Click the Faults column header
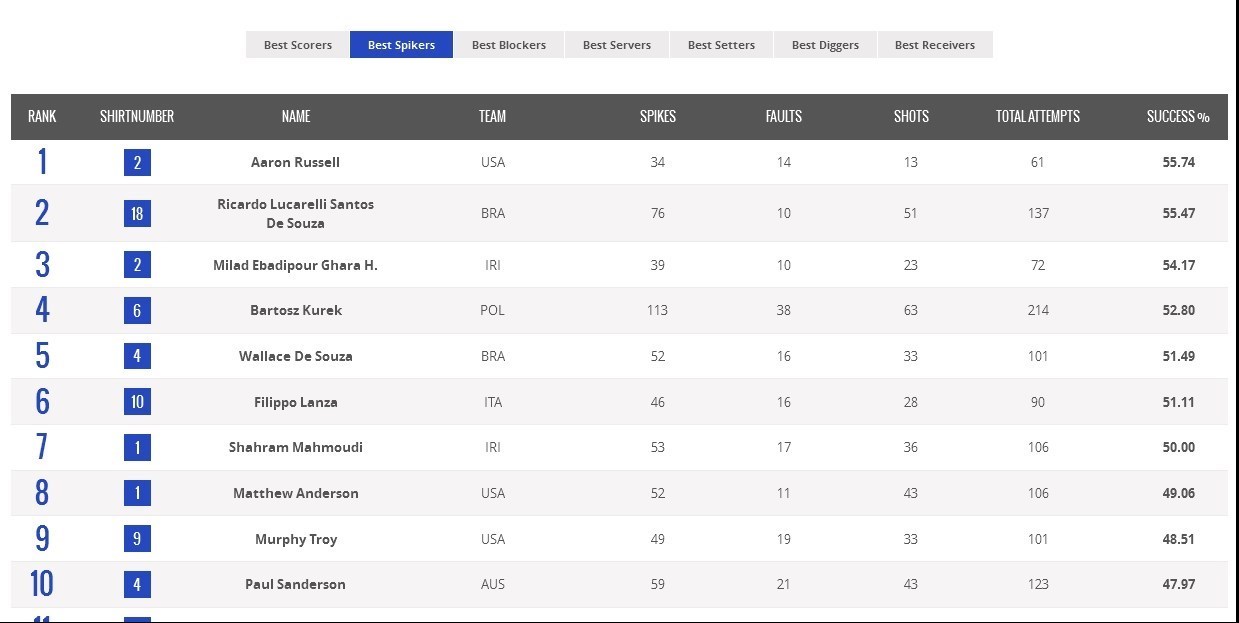Viewport: 1239px width, 623px height. 784,117
